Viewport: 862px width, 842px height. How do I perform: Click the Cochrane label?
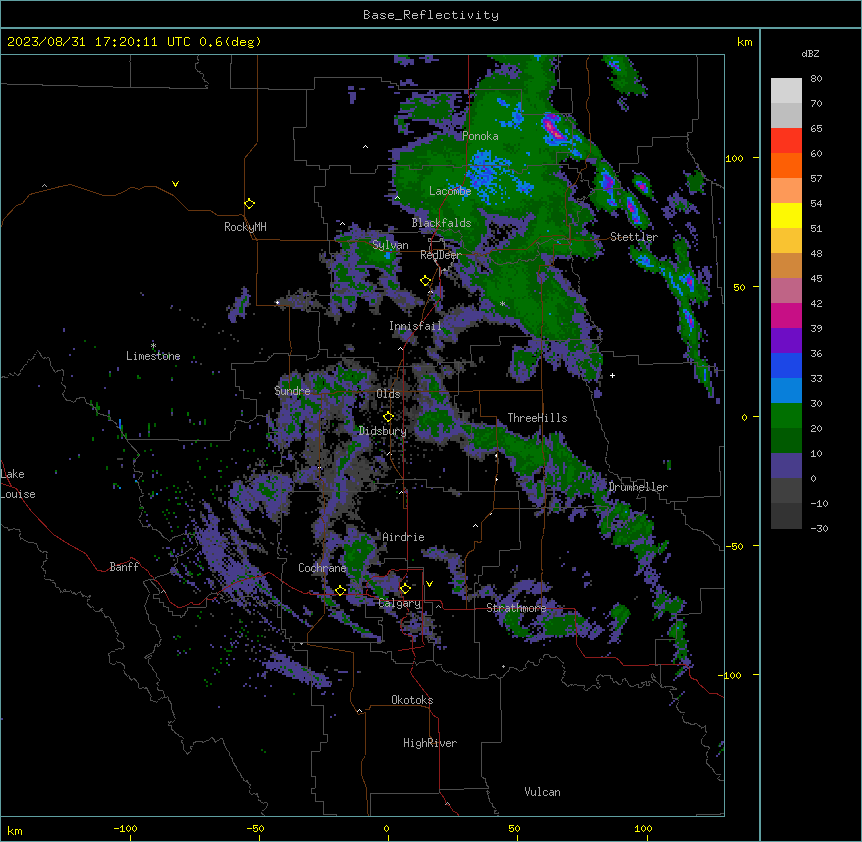point(322,568)
